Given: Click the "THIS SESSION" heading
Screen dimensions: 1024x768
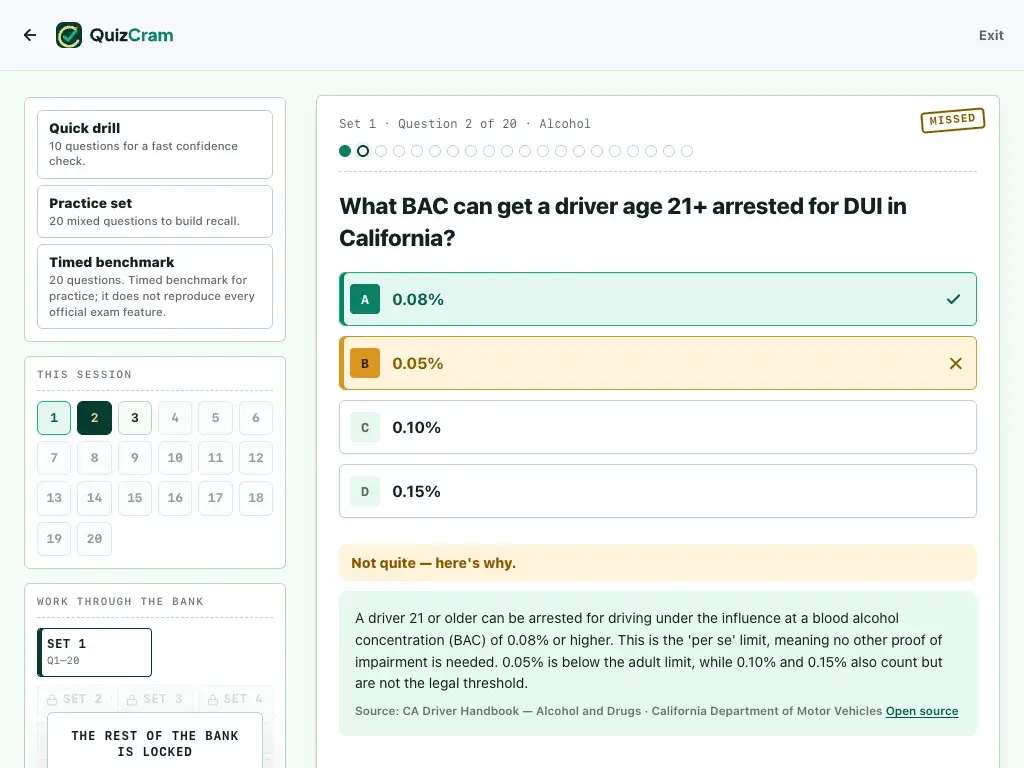Looking at the screenshot, I should click(x=84, y=375).
